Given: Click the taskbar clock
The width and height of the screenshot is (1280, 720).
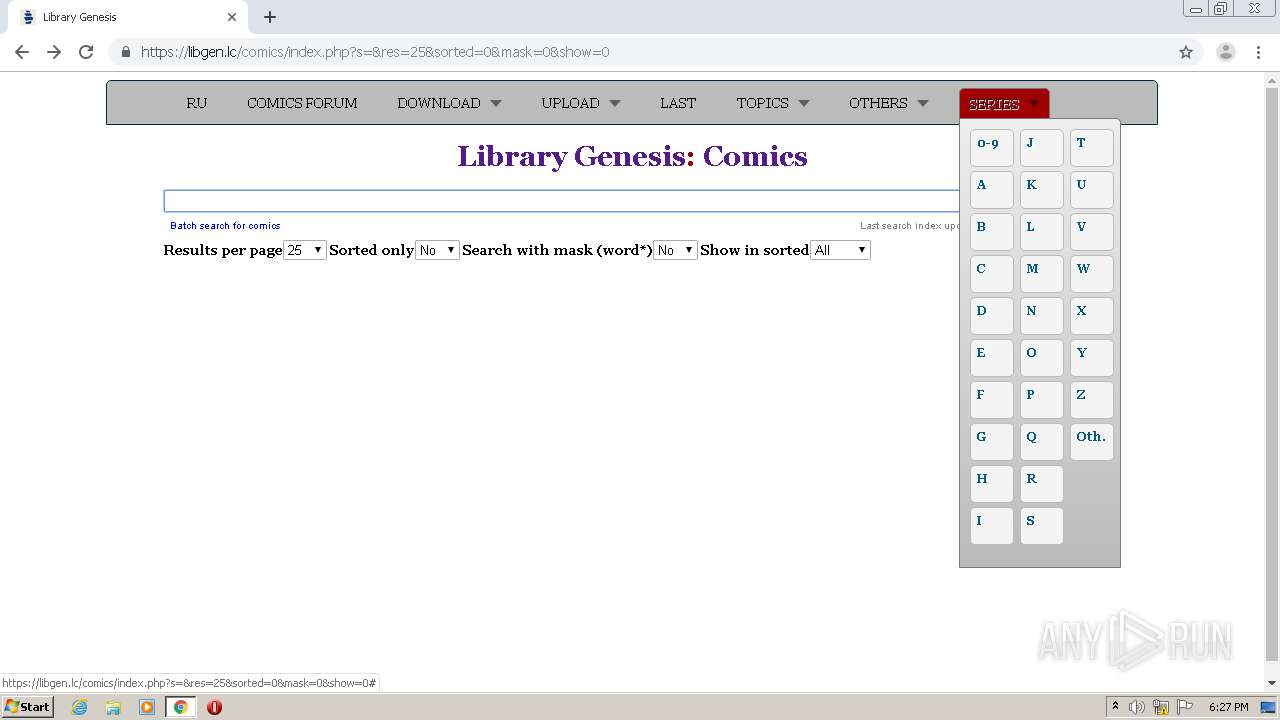Looking at the screenshot, I should (x=1228, y=707).
